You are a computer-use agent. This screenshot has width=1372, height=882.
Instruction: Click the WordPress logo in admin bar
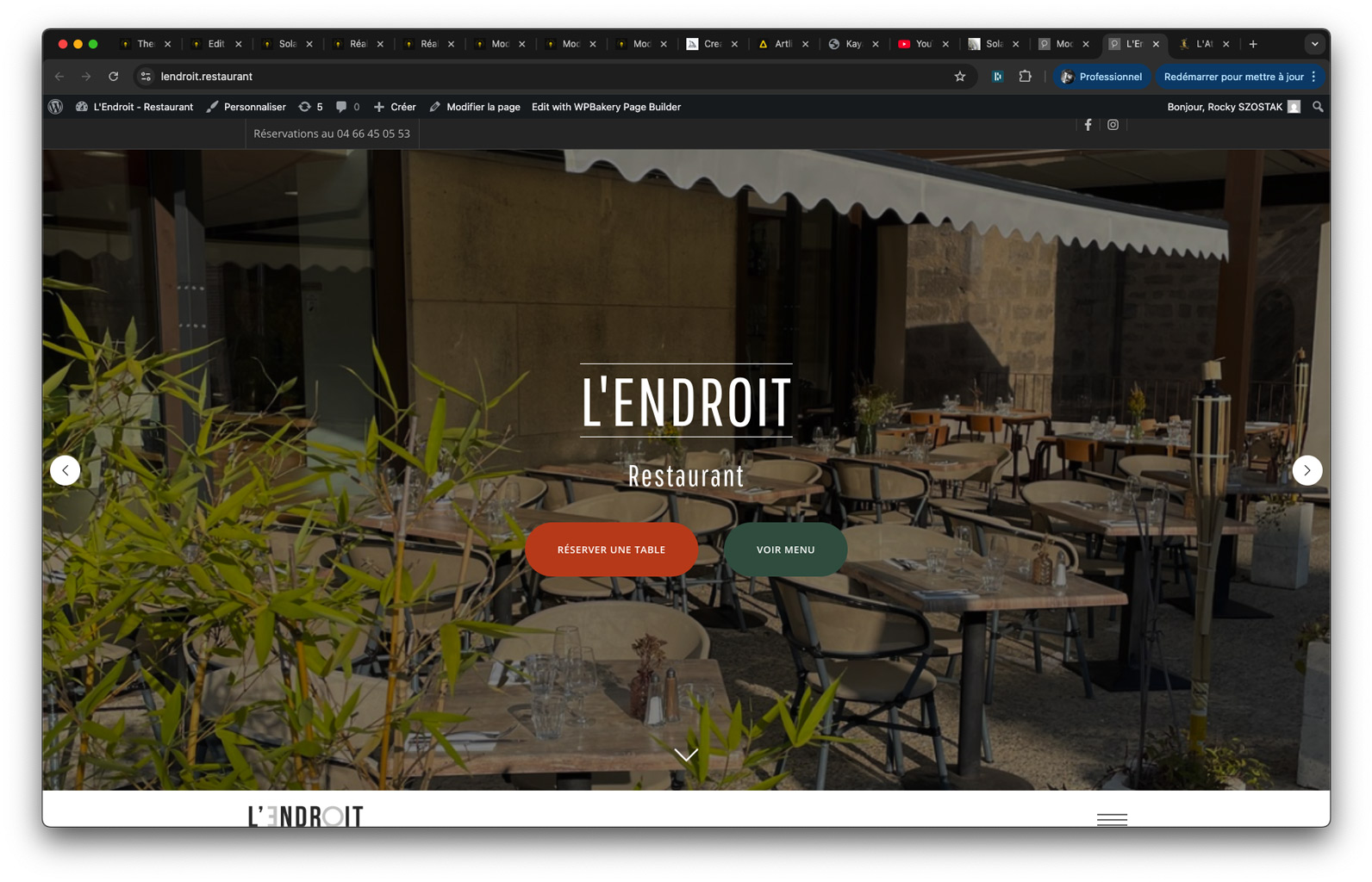coord(56,107)
